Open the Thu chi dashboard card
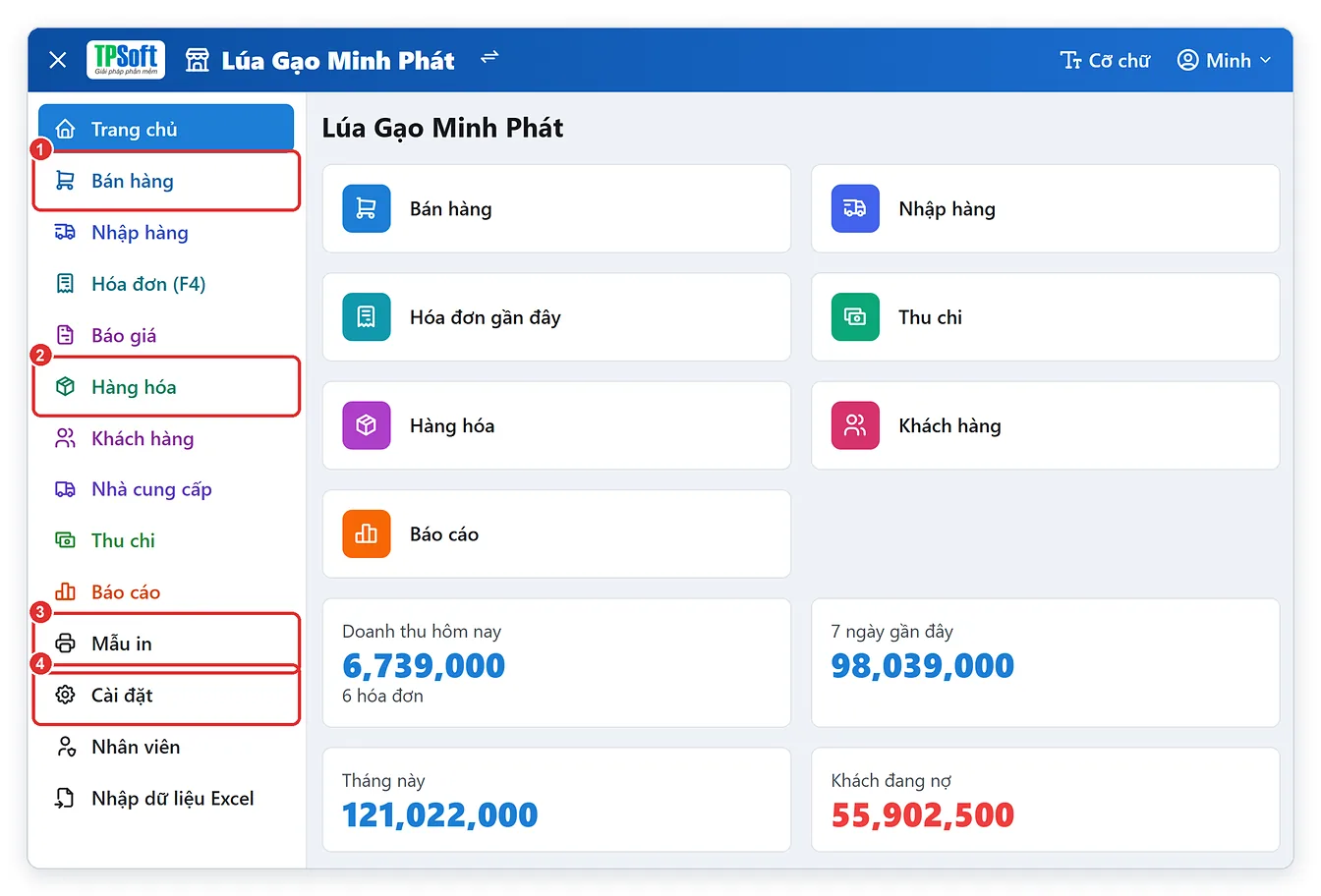 1045,316
